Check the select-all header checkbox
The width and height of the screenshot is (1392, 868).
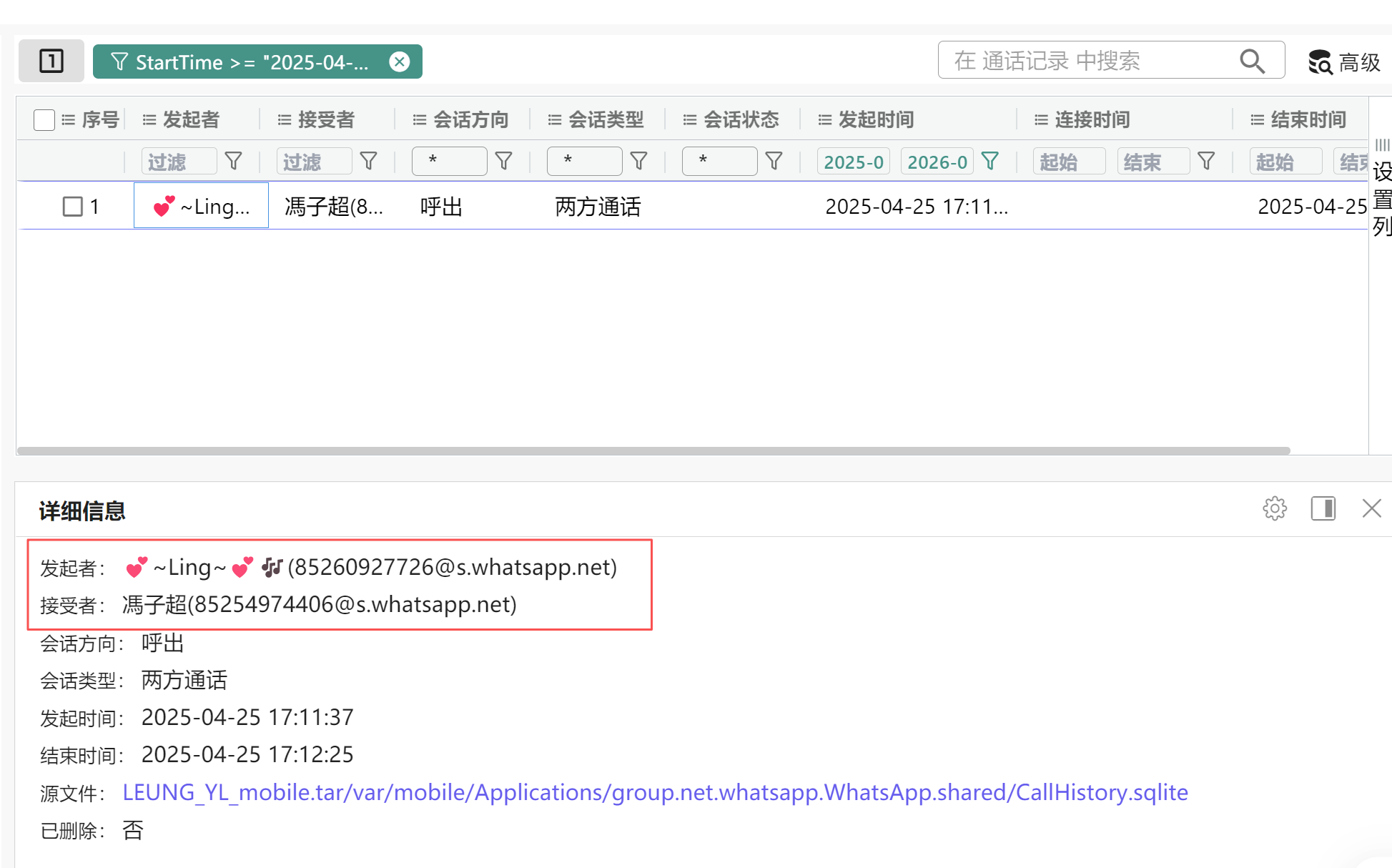(x=44, y=119)
